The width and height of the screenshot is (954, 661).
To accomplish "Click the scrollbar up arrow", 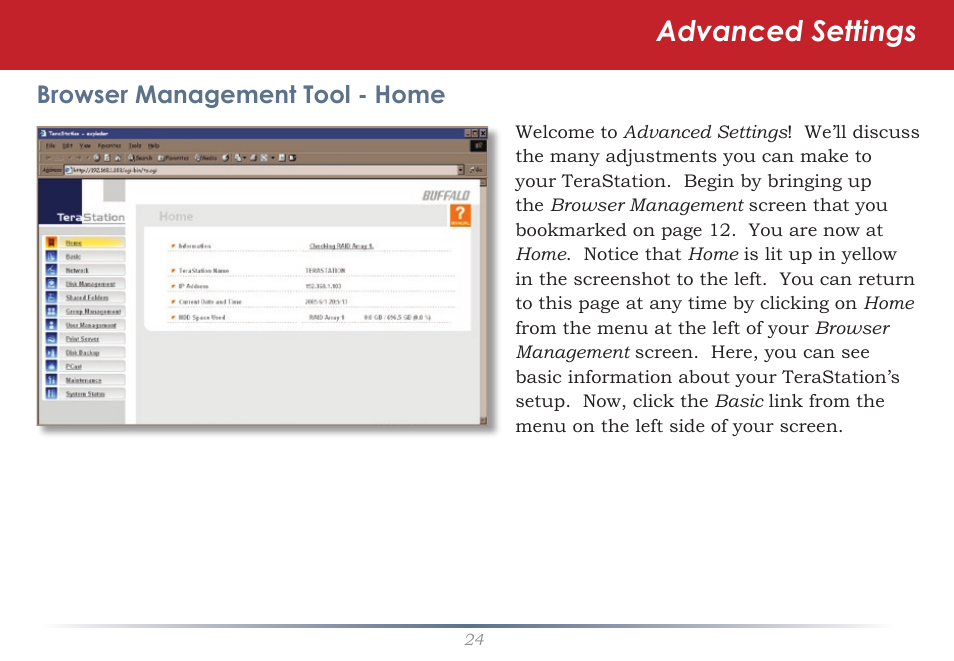I will tap(483, 183).
